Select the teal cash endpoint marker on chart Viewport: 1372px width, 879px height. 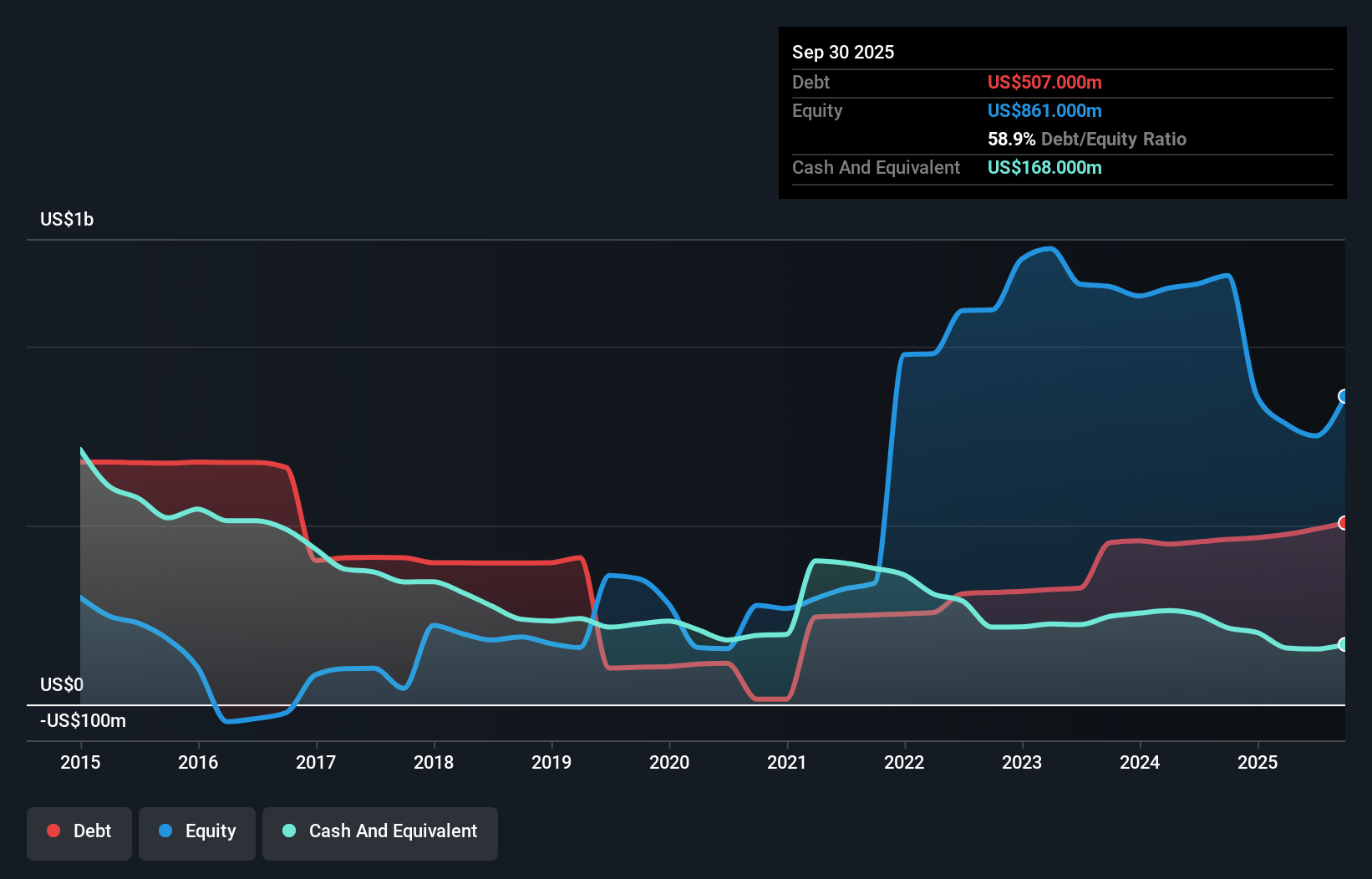point(1344,644)
